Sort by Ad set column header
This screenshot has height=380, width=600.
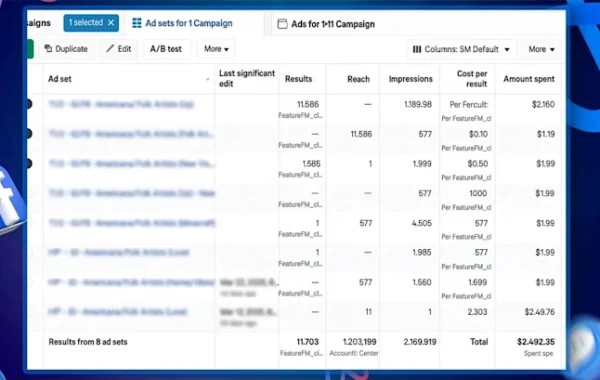pyautogui.click(x=60, y=79)
